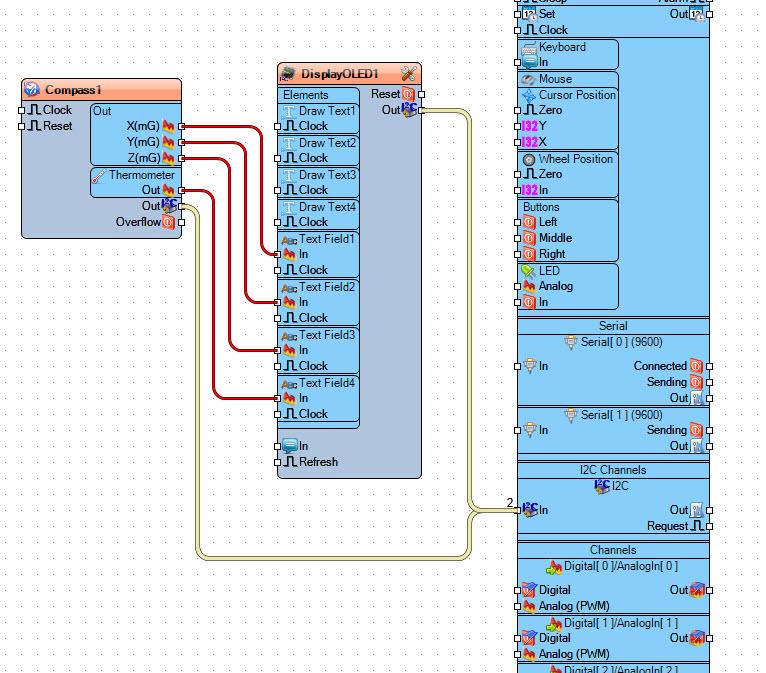This screenshot has width=766, height=673.
Task: Click the X(mG) output pin on Compass1
Action: point(182,126)
